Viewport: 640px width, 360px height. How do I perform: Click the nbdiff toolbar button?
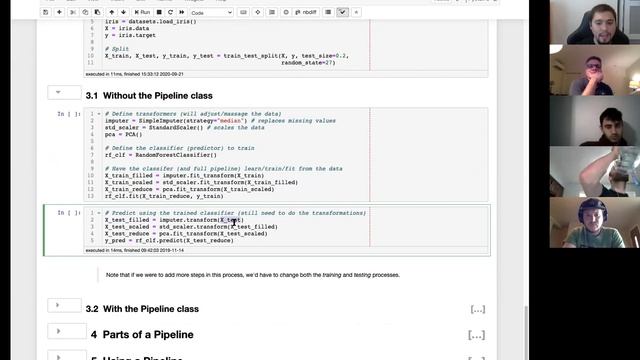(306, 12)
